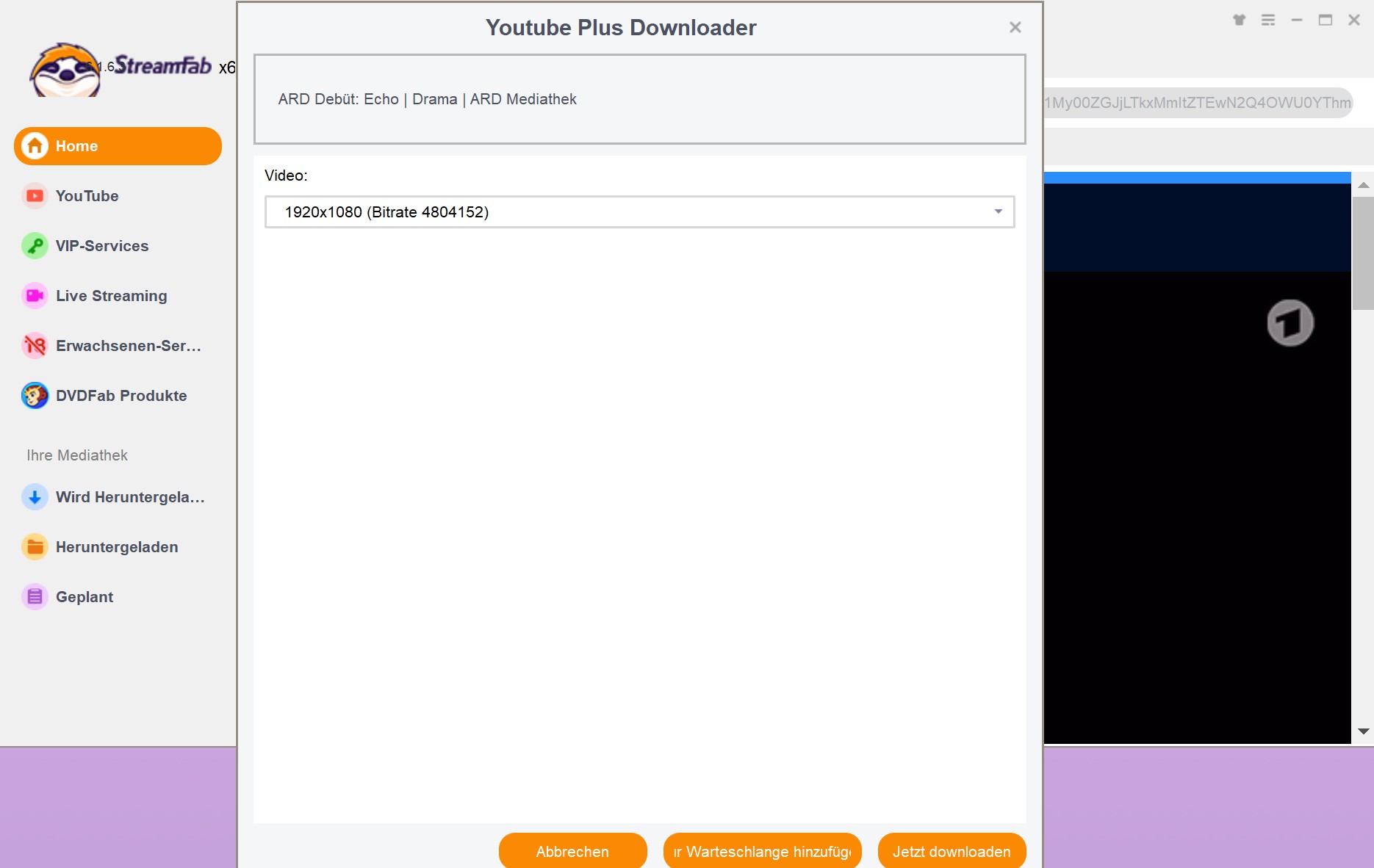The image size is (1374, 868).
Task: Click the browser scrollbar down arrow
Action: click(x=1363, y=731)
